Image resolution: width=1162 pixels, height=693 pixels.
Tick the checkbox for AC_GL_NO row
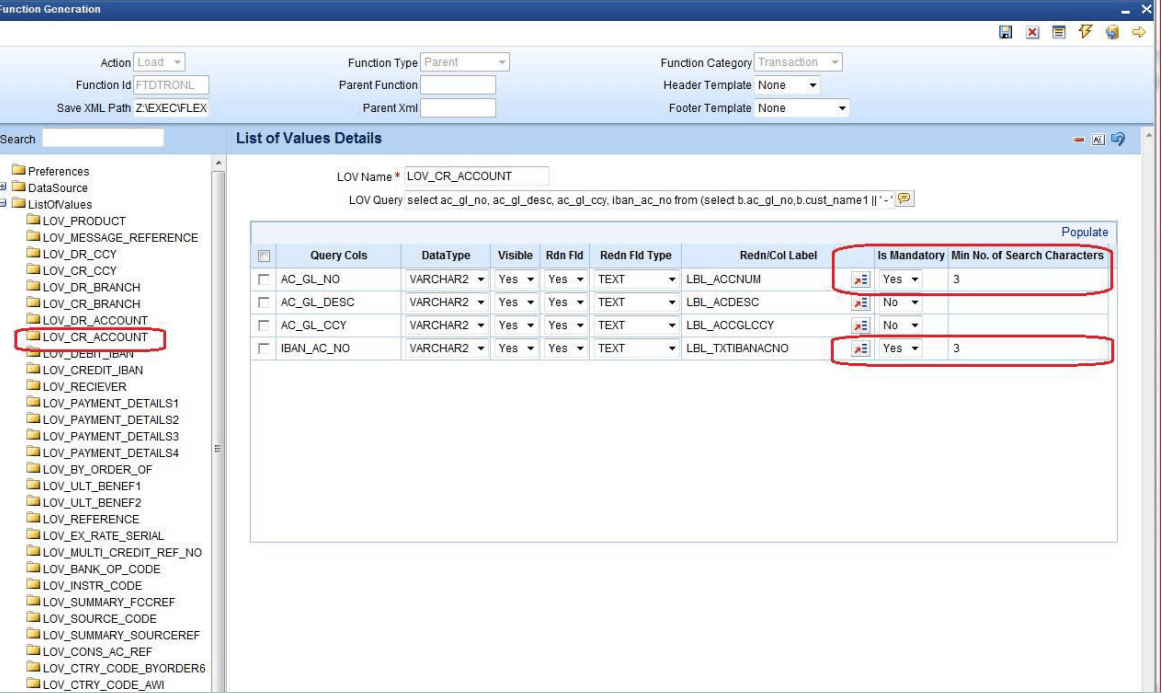(264, 279)
